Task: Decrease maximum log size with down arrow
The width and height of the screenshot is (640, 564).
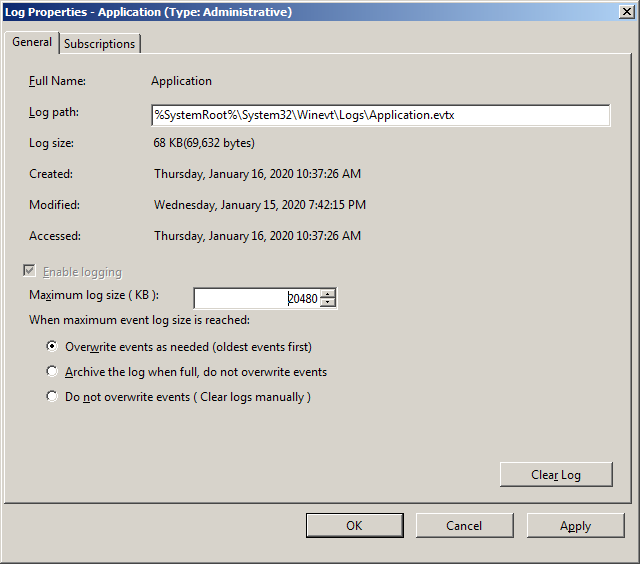Action: 329,303
